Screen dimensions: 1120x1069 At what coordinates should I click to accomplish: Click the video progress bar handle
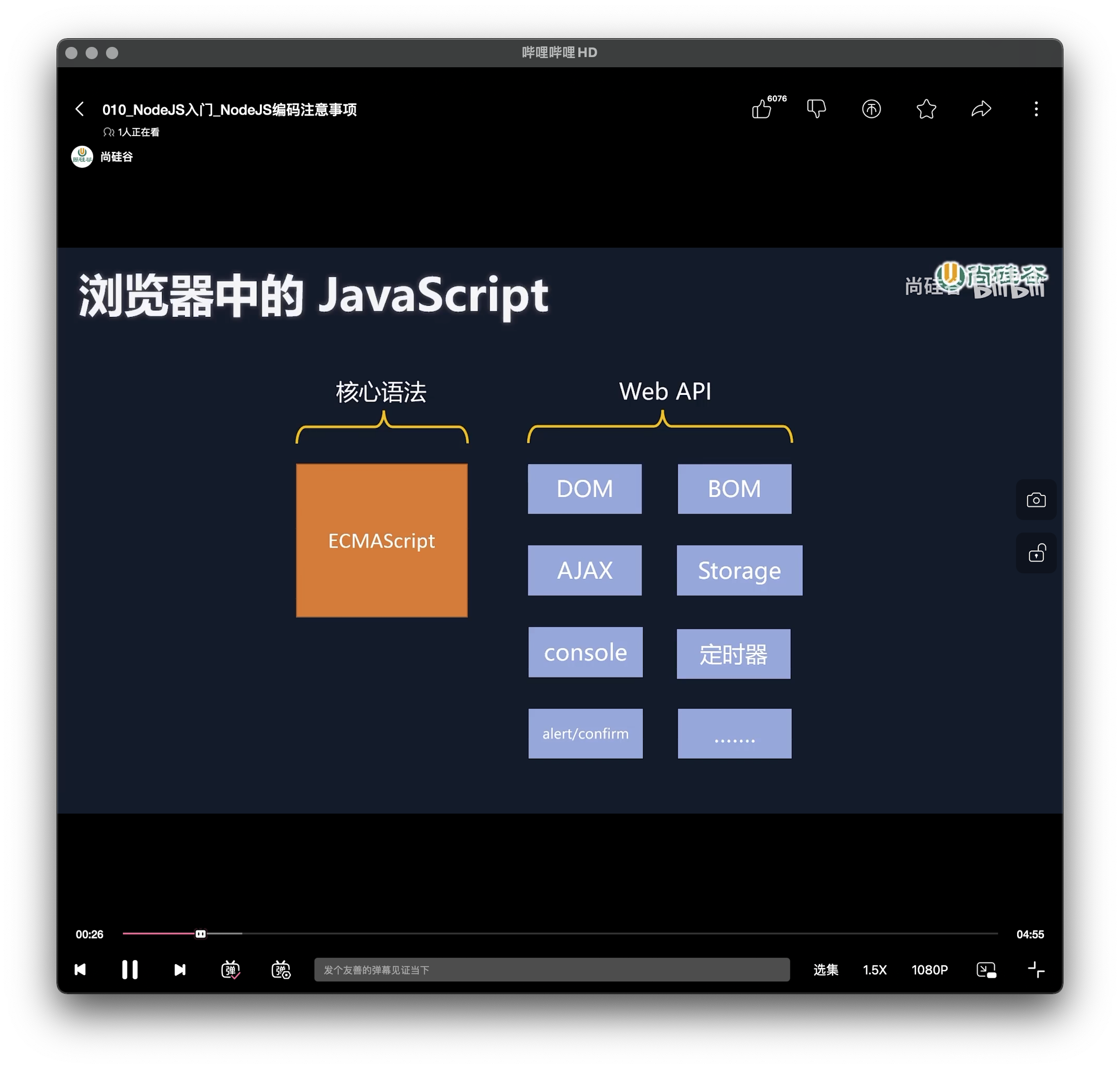(201, 934)
